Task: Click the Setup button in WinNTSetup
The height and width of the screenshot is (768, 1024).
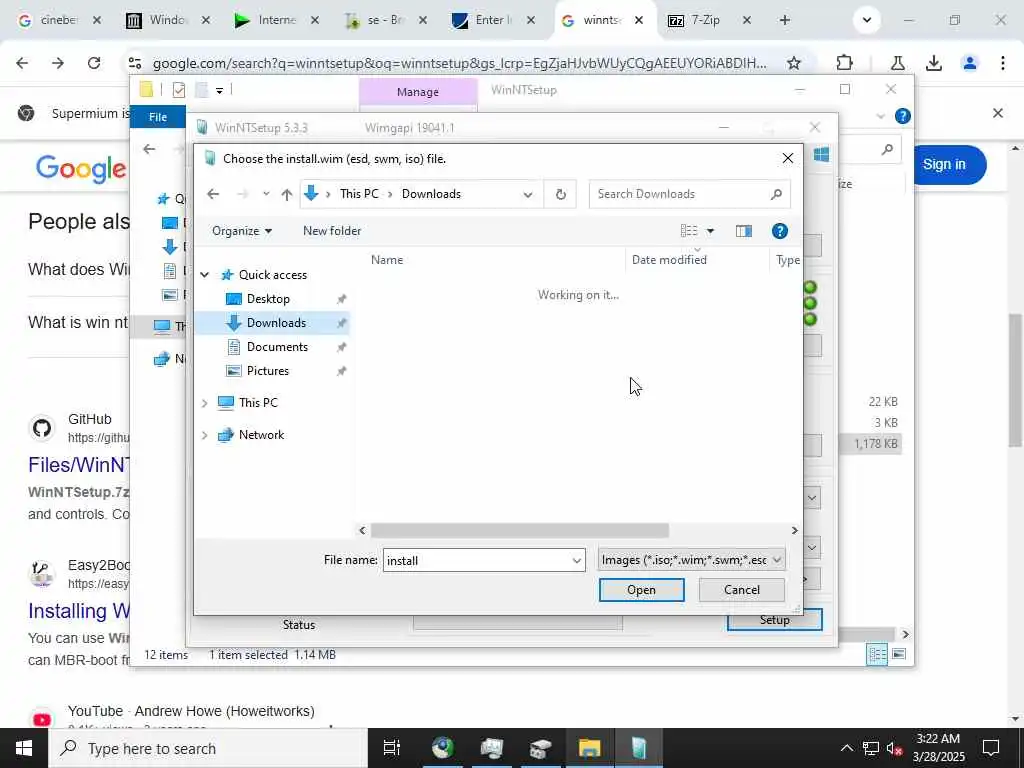Action: [774, 620]
